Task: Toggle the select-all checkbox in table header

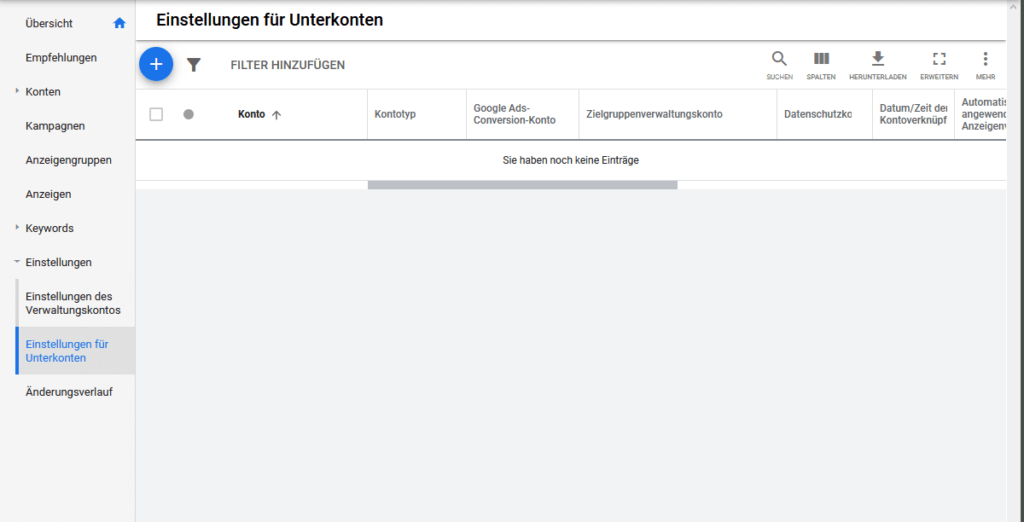Action: [x=156, y=114]
